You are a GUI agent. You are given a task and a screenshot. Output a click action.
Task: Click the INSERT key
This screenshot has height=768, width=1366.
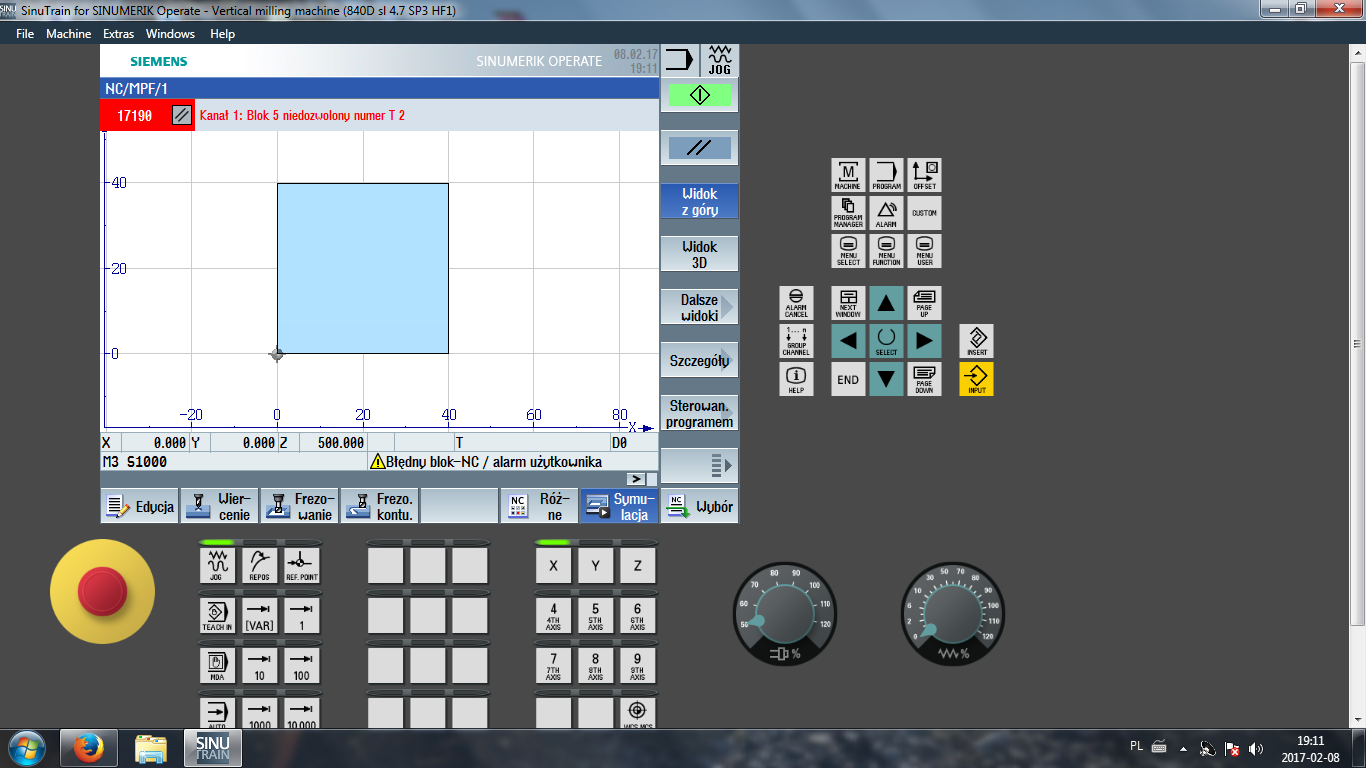pyautogui.click(x=976, y=341)
